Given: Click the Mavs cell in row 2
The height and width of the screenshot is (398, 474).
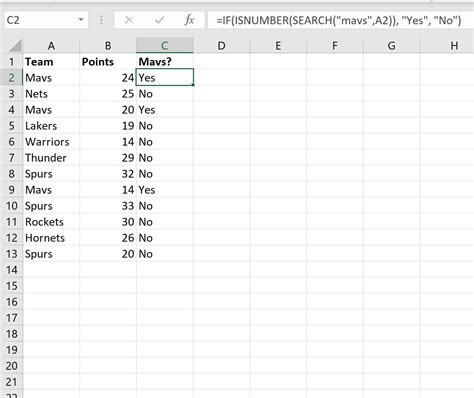Looking at the screenshot, I should [51, 78].
